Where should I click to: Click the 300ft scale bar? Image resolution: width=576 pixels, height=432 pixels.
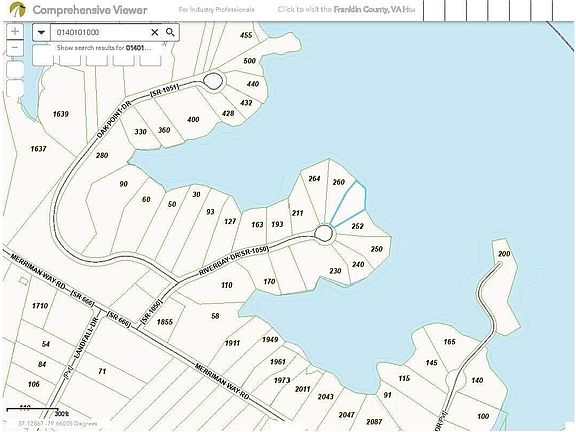[33, 410]
